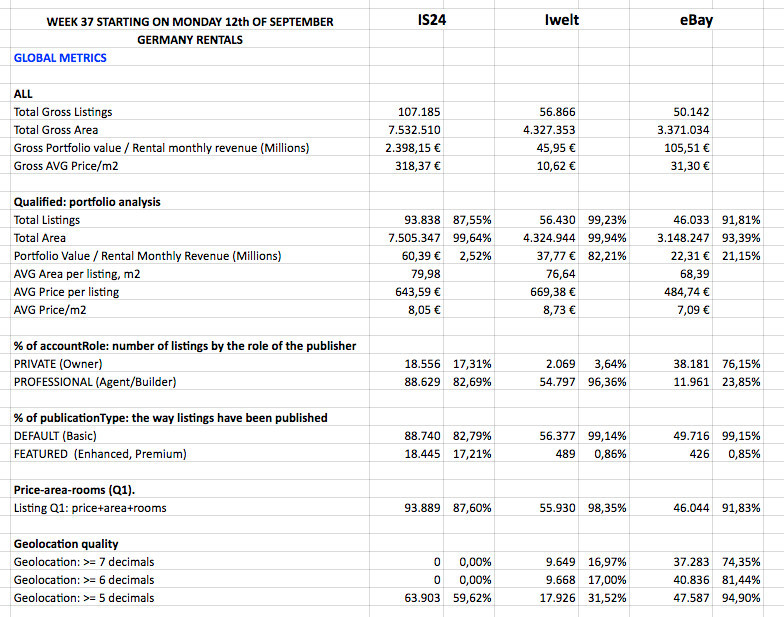784x617 pixels.
Task: Select the 'Price-area-rooms (Q1).' heading
Action: (74, 490)
